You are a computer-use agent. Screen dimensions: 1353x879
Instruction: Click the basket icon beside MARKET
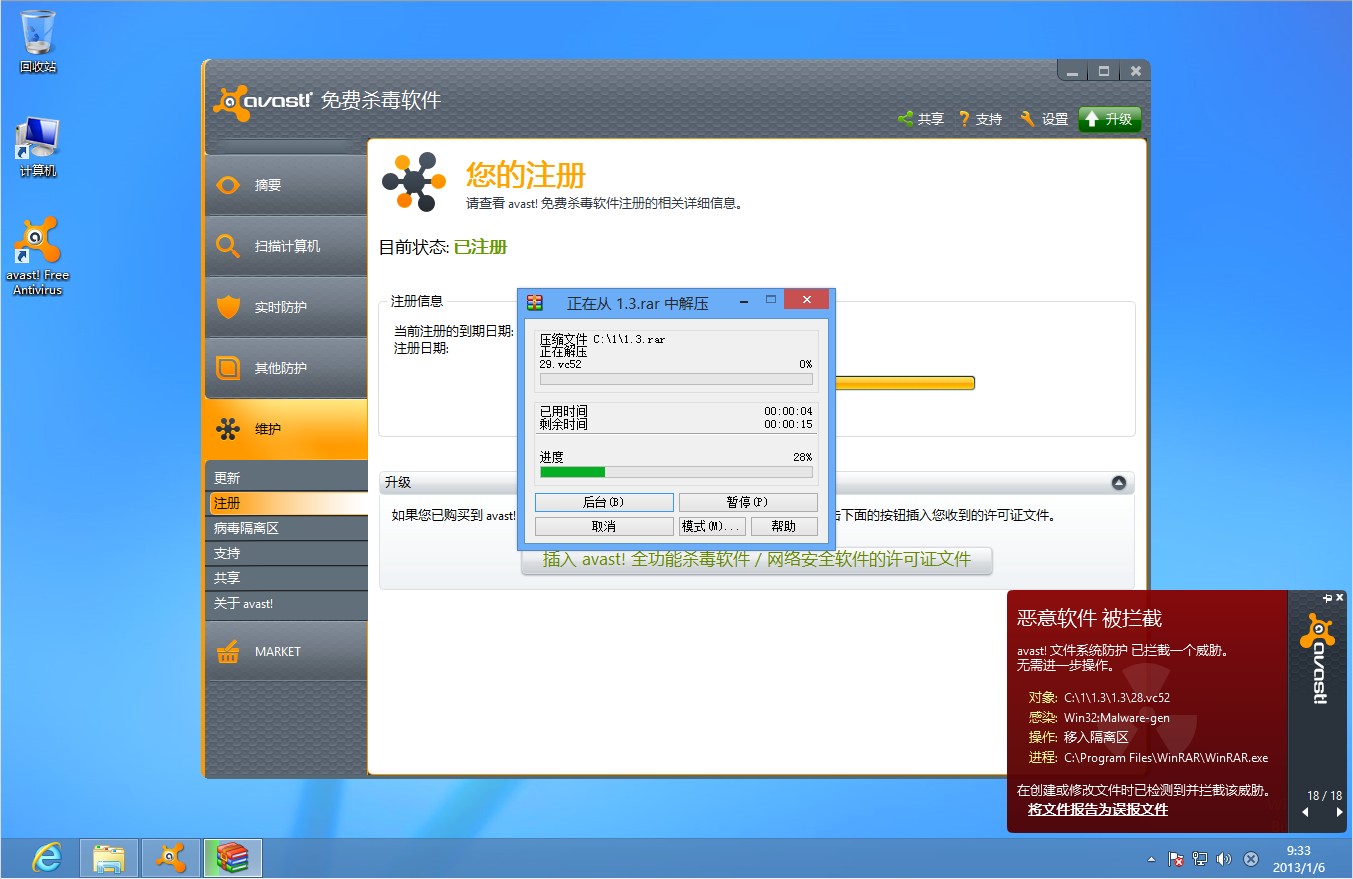(229, 651)
